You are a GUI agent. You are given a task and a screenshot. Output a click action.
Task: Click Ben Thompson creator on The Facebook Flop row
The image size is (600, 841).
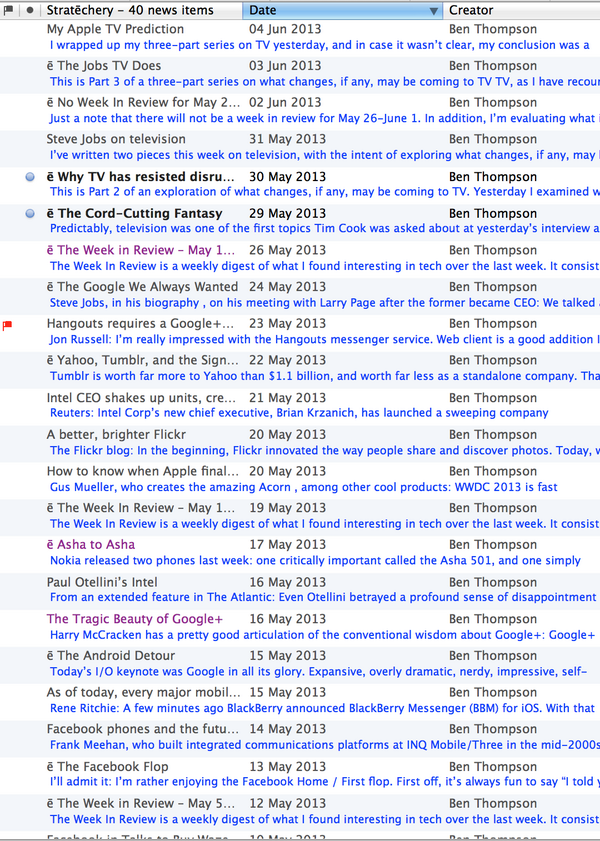coord(493,766)
